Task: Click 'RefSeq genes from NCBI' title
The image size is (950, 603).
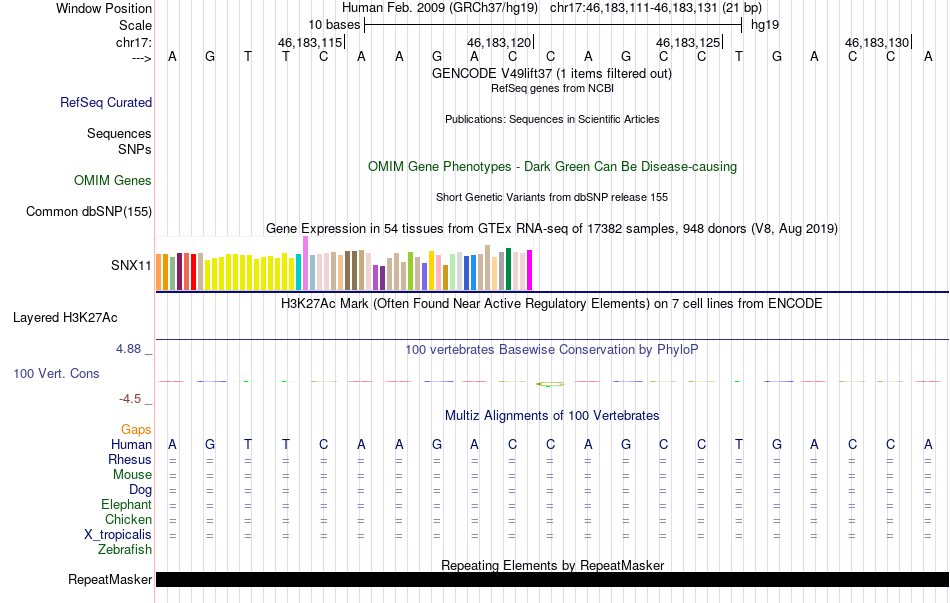Action: [x=553, y=88]
